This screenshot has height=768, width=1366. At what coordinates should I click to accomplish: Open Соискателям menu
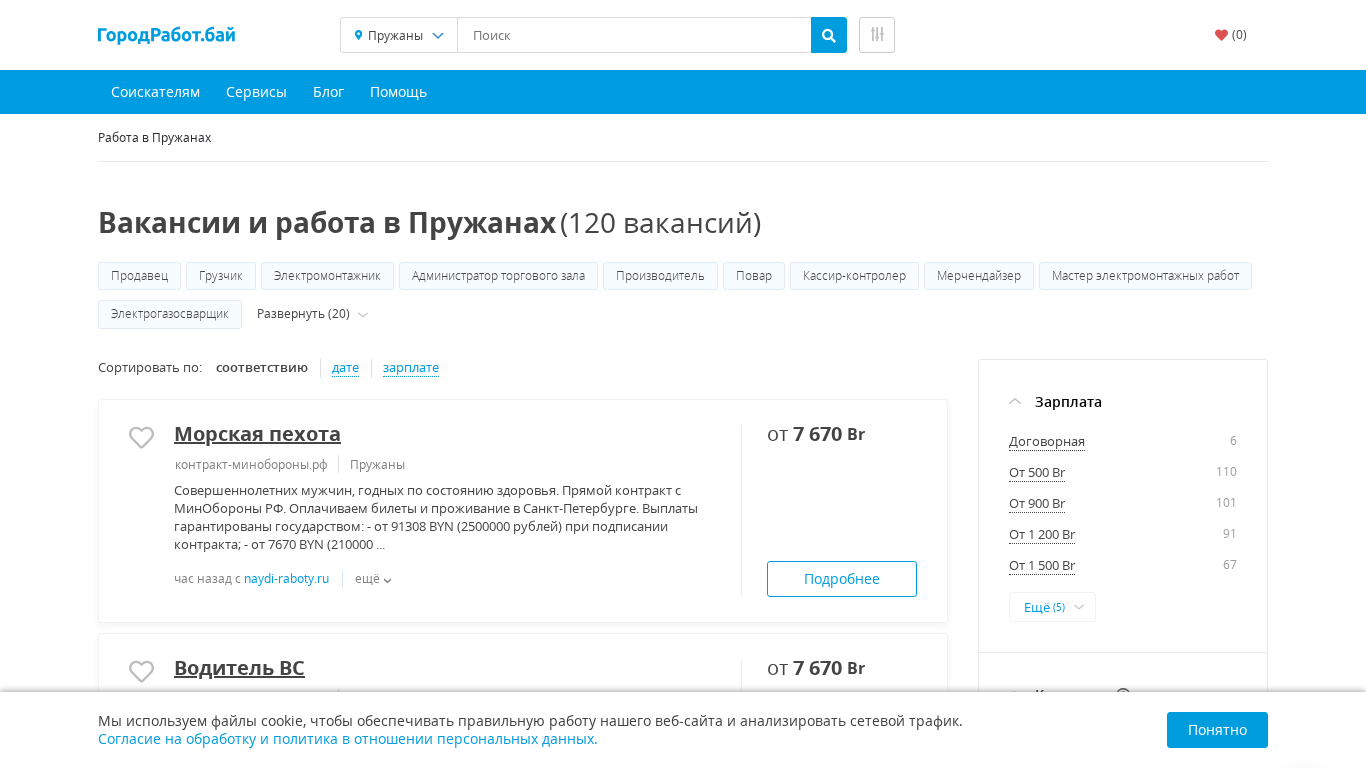pyautogui.click(x=155, y=92)
